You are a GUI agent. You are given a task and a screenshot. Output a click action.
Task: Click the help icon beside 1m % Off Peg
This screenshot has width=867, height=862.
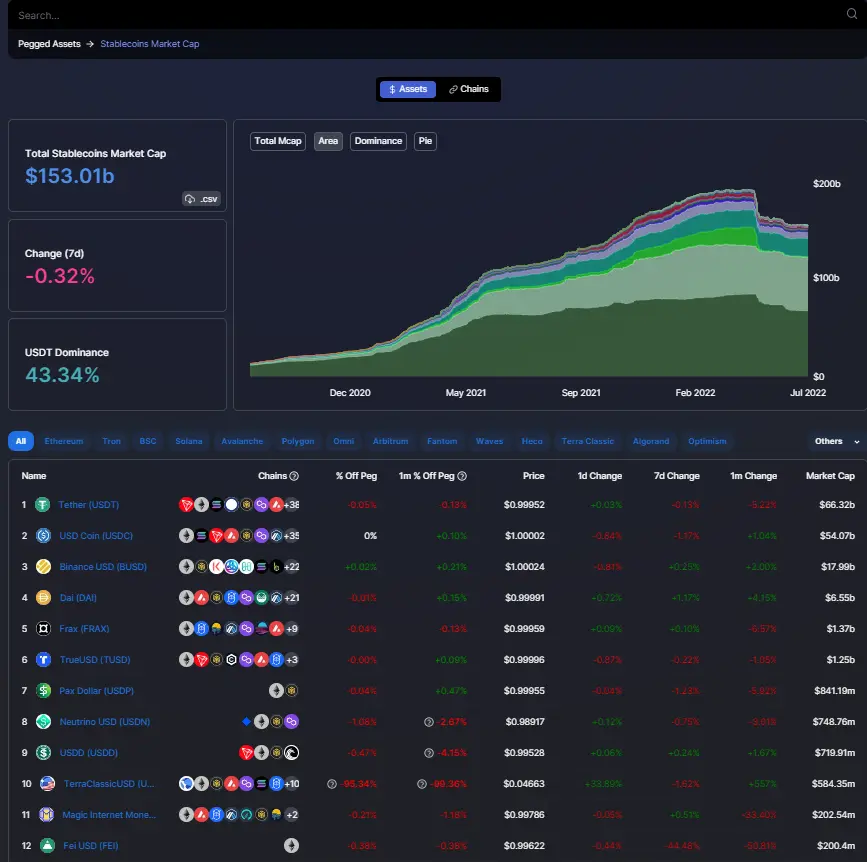click(x=462, y=476)
